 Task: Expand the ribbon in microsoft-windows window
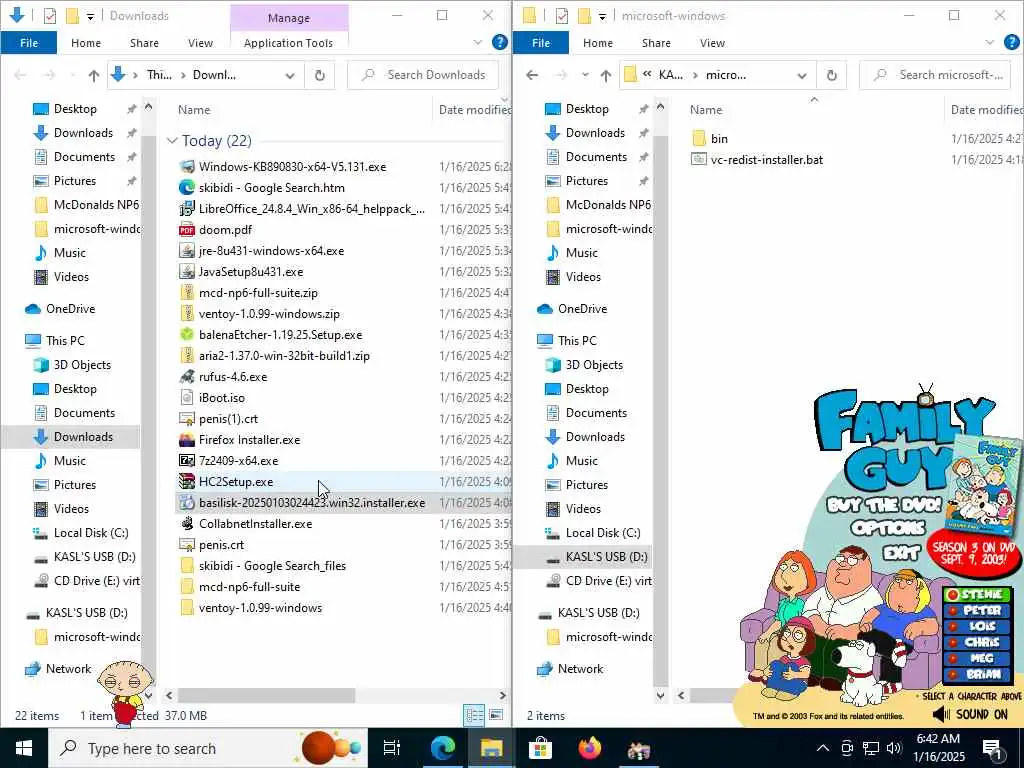click(989, 42)
